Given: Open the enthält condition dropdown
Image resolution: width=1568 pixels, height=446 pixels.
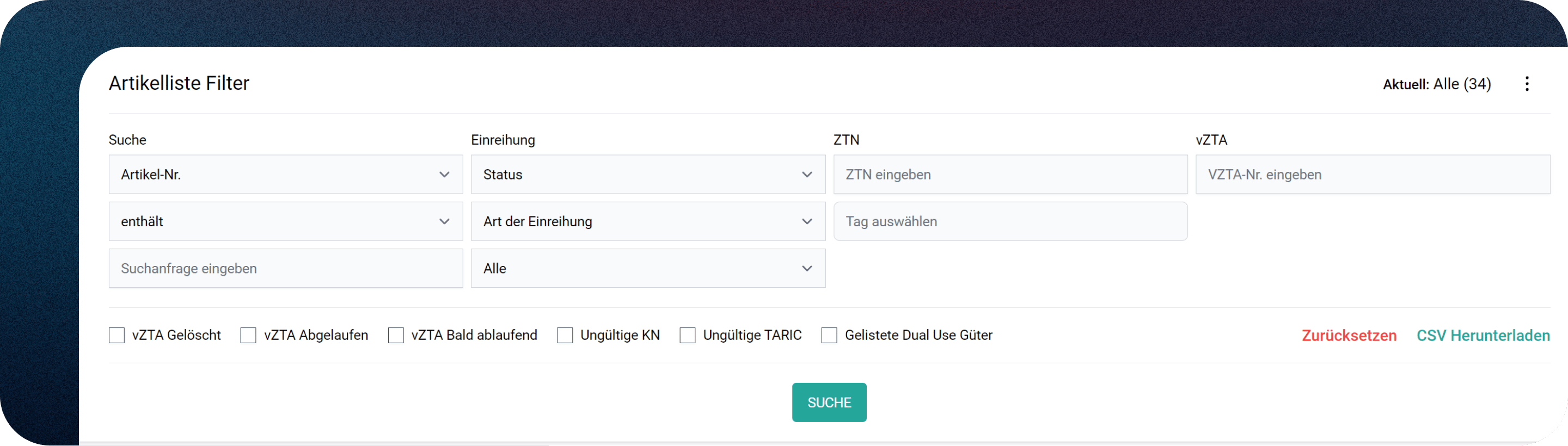Looking at the screenshot, I should (x=285, y=221).
